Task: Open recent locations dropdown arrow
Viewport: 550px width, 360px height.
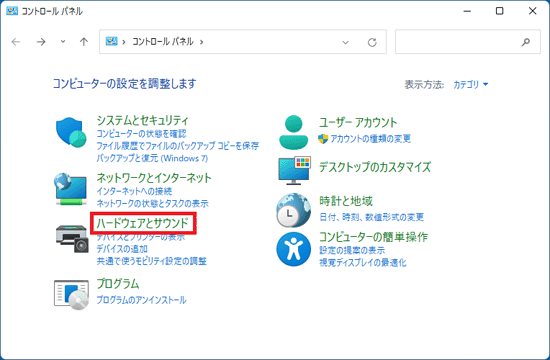Action: [x=63, y=42]
